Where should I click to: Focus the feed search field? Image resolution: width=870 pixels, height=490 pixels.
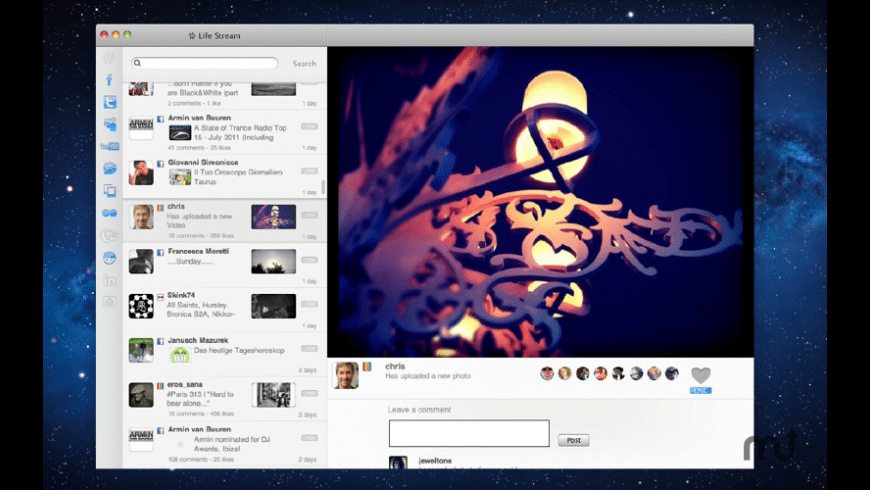click(x=204, y=63)
